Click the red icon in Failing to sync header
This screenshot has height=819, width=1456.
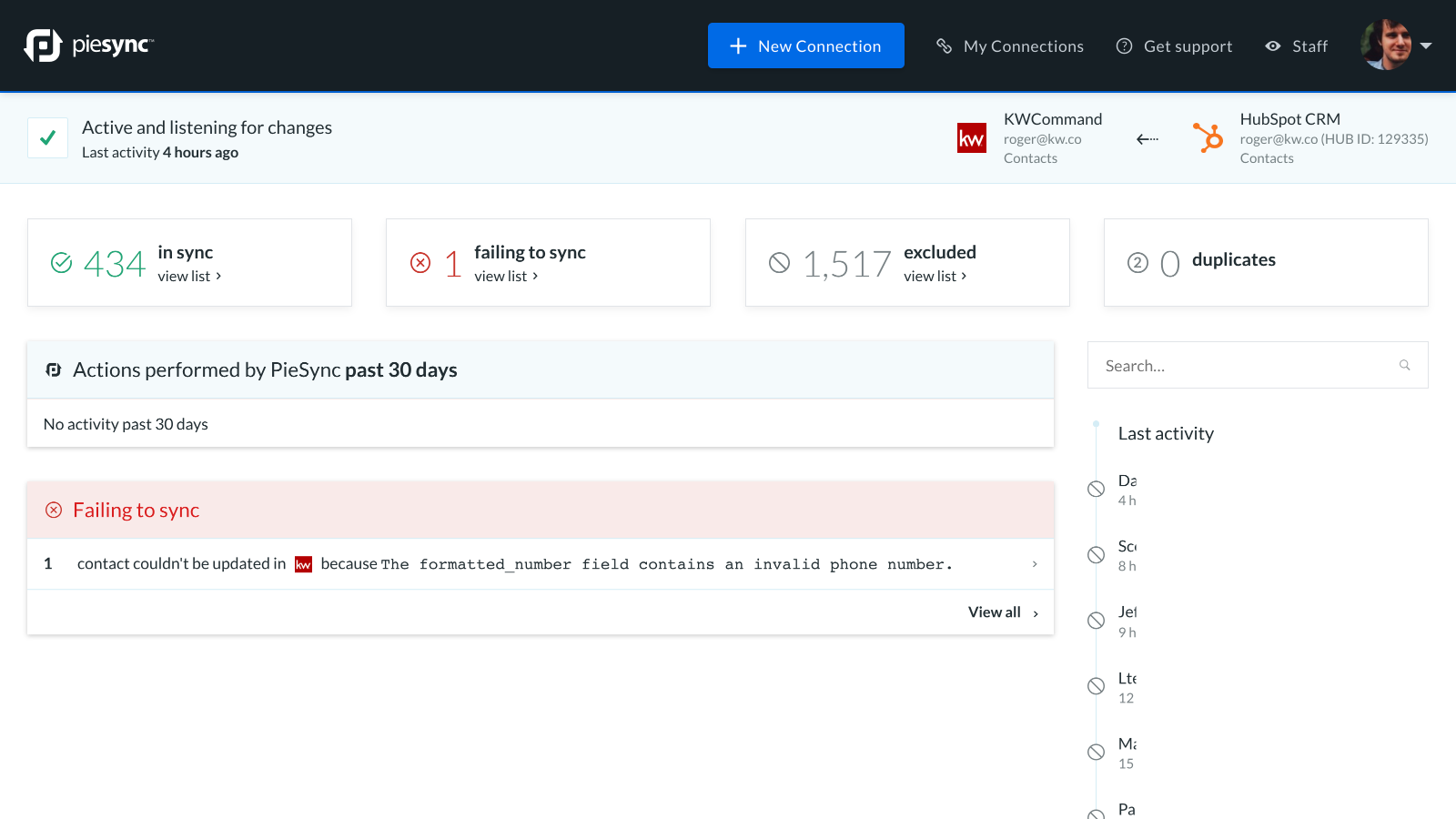(x=54, y=510)
